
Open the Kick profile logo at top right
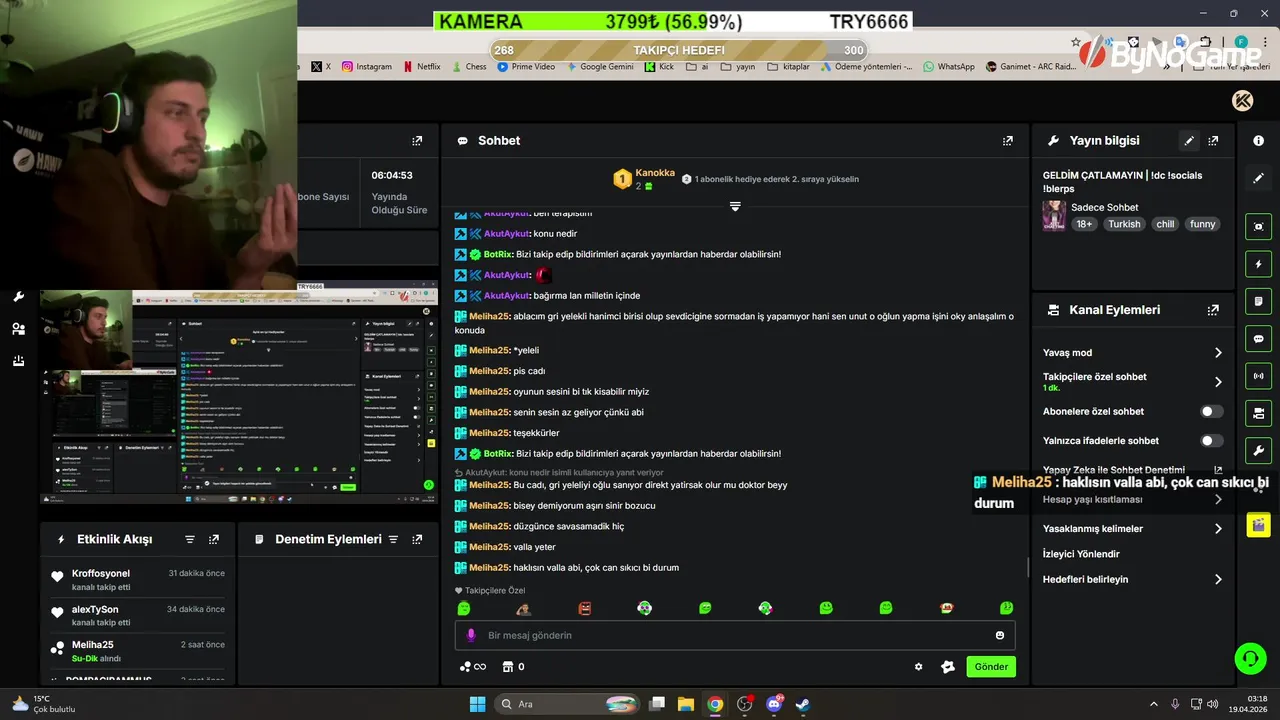click(x=1243, y=100)
